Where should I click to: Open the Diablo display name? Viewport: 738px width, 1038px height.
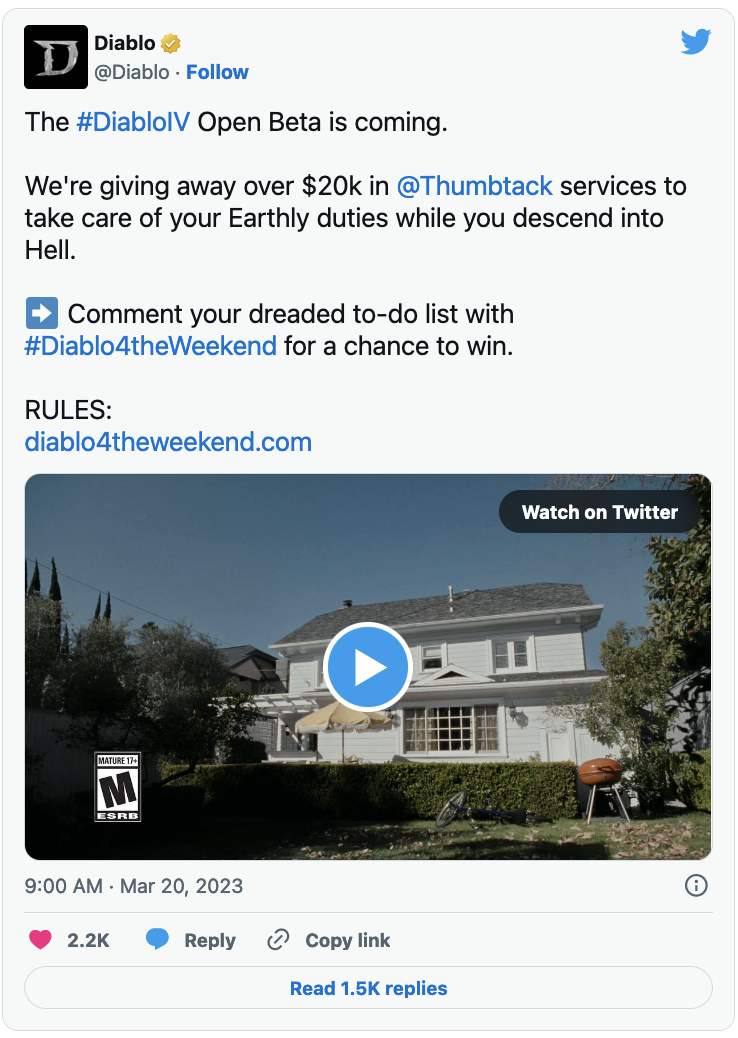click(x=124, y=43)
